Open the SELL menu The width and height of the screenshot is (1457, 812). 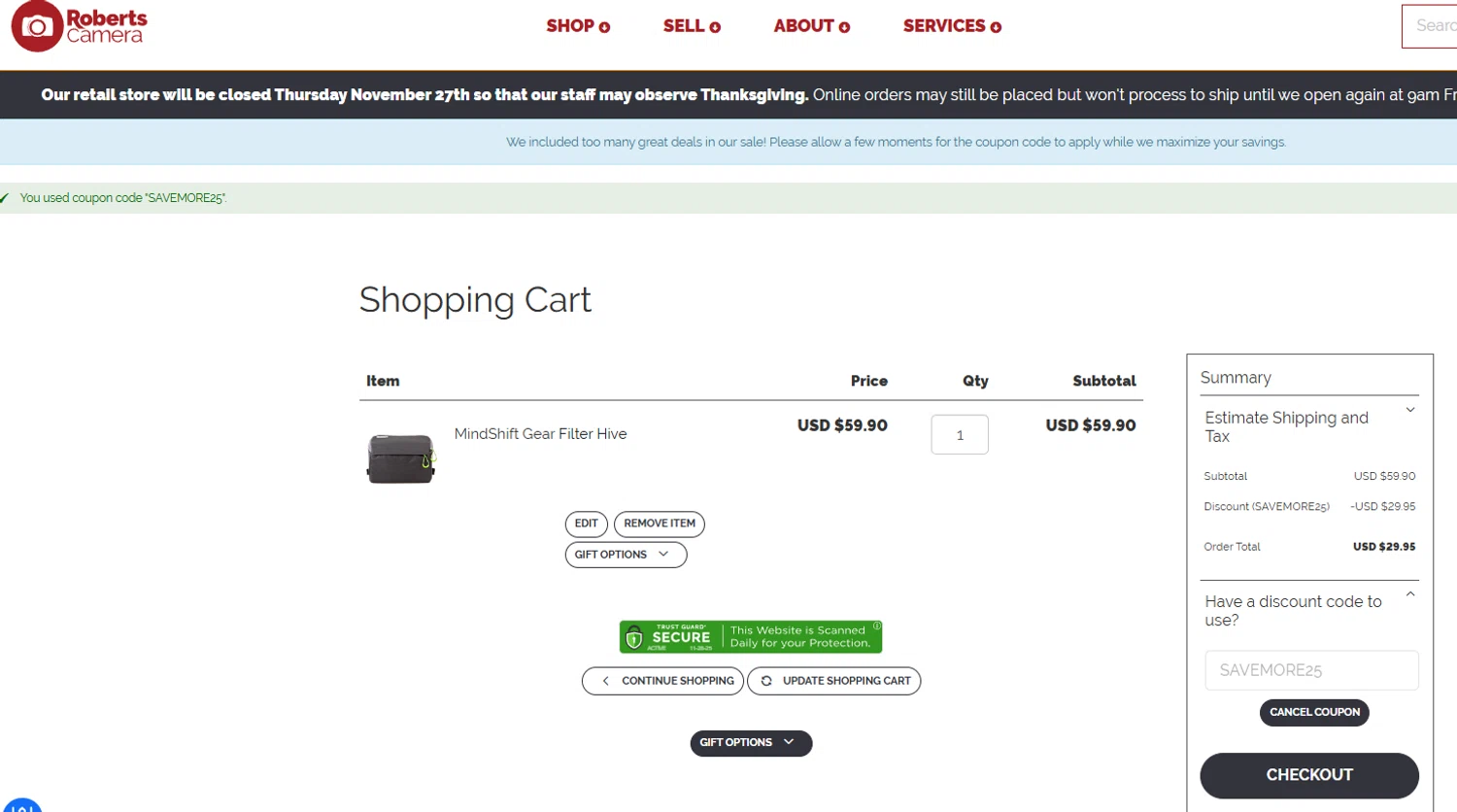692,26
